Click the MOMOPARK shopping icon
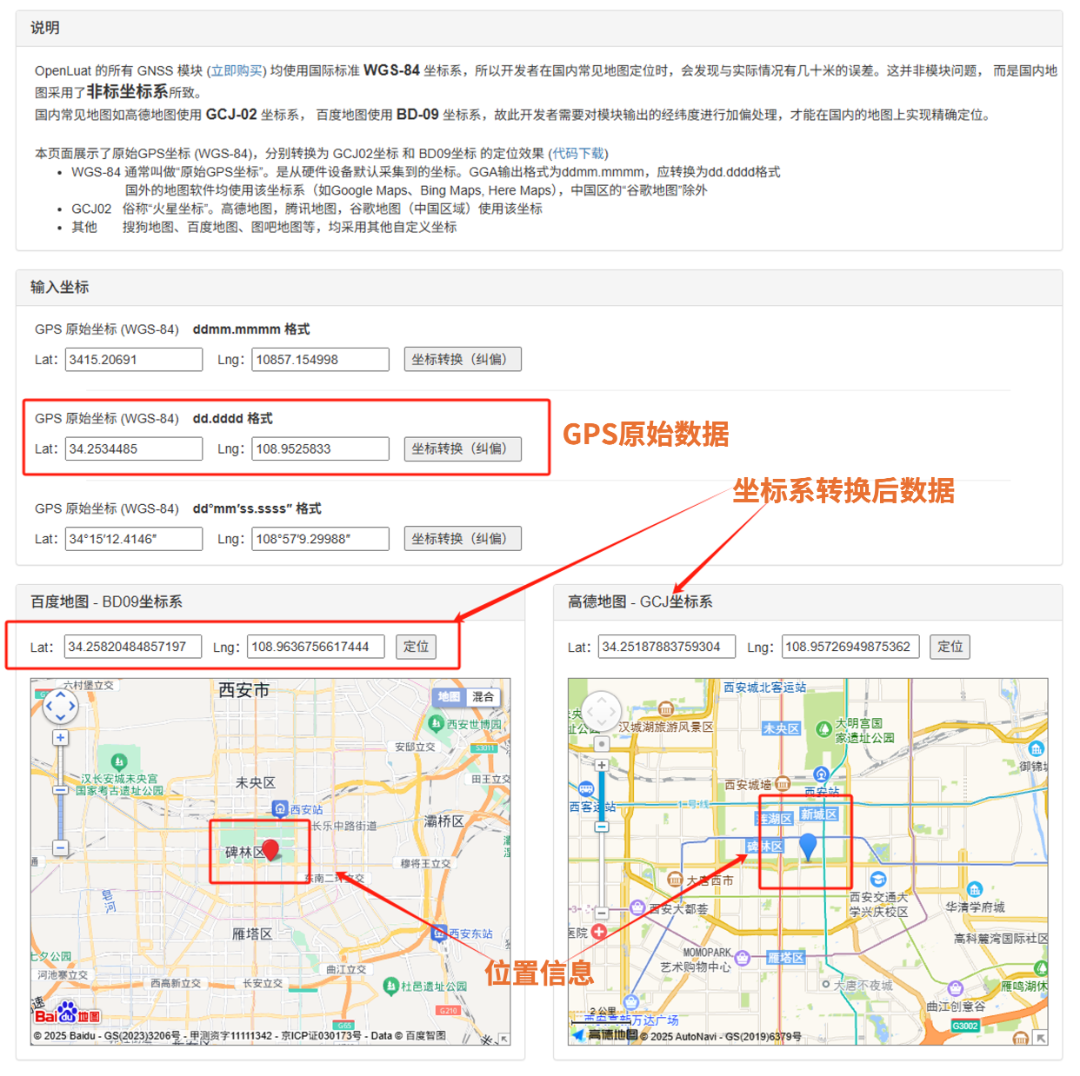1080x1076 pixels. (742, 958)
